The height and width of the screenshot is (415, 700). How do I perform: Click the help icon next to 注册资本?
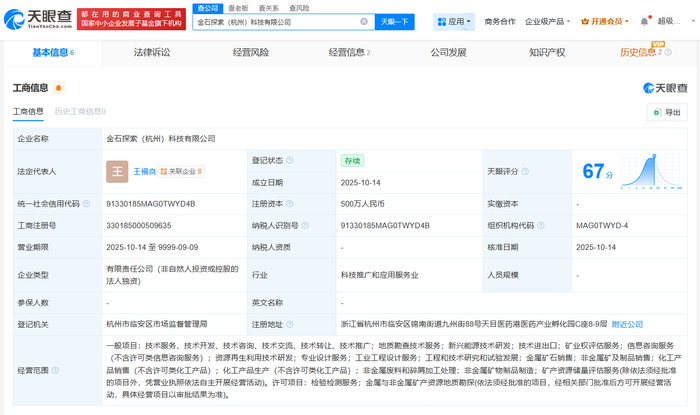click(290, 204)
